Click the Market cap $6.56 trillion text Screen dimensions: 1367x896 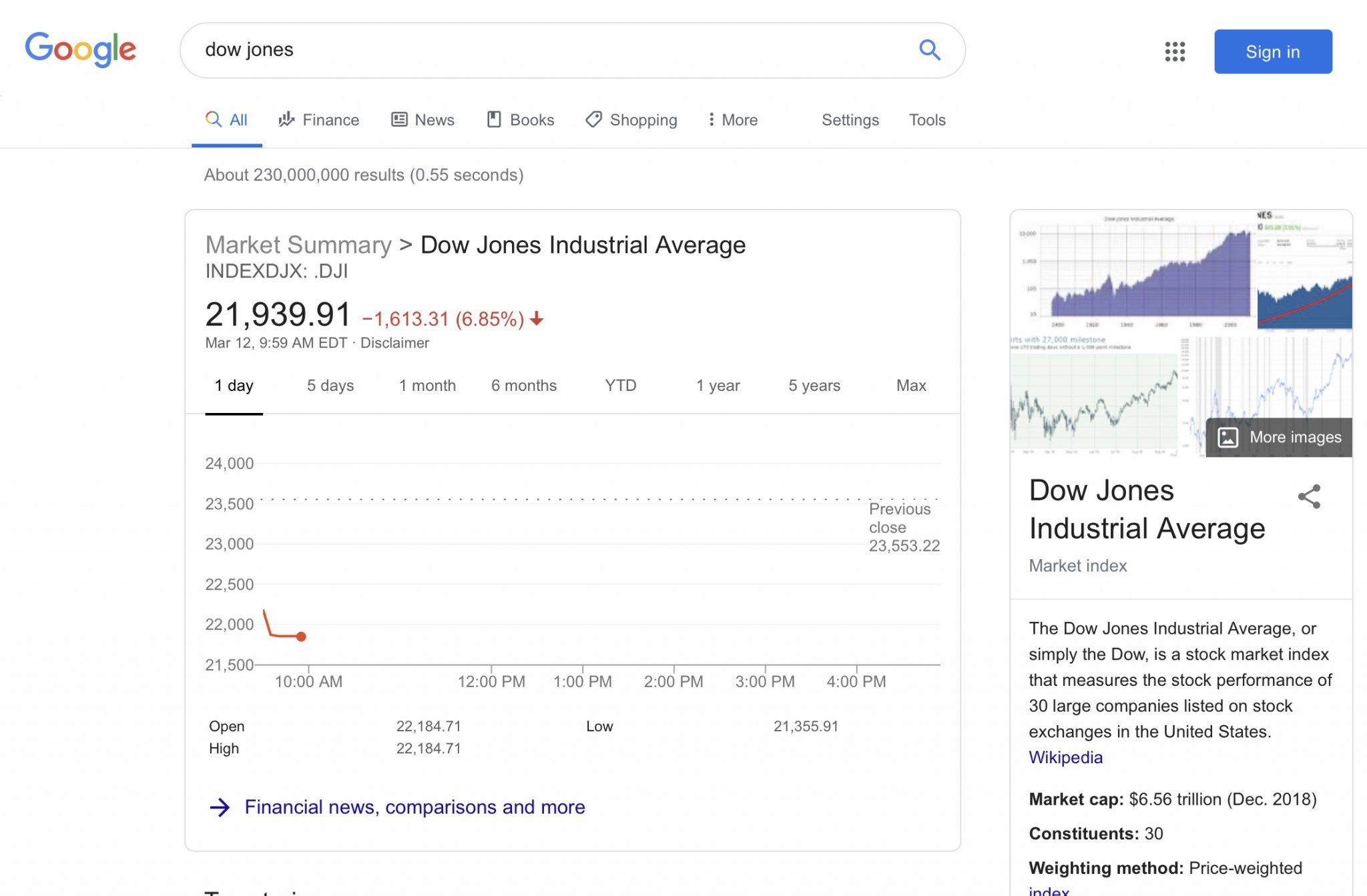[1173, 799]
